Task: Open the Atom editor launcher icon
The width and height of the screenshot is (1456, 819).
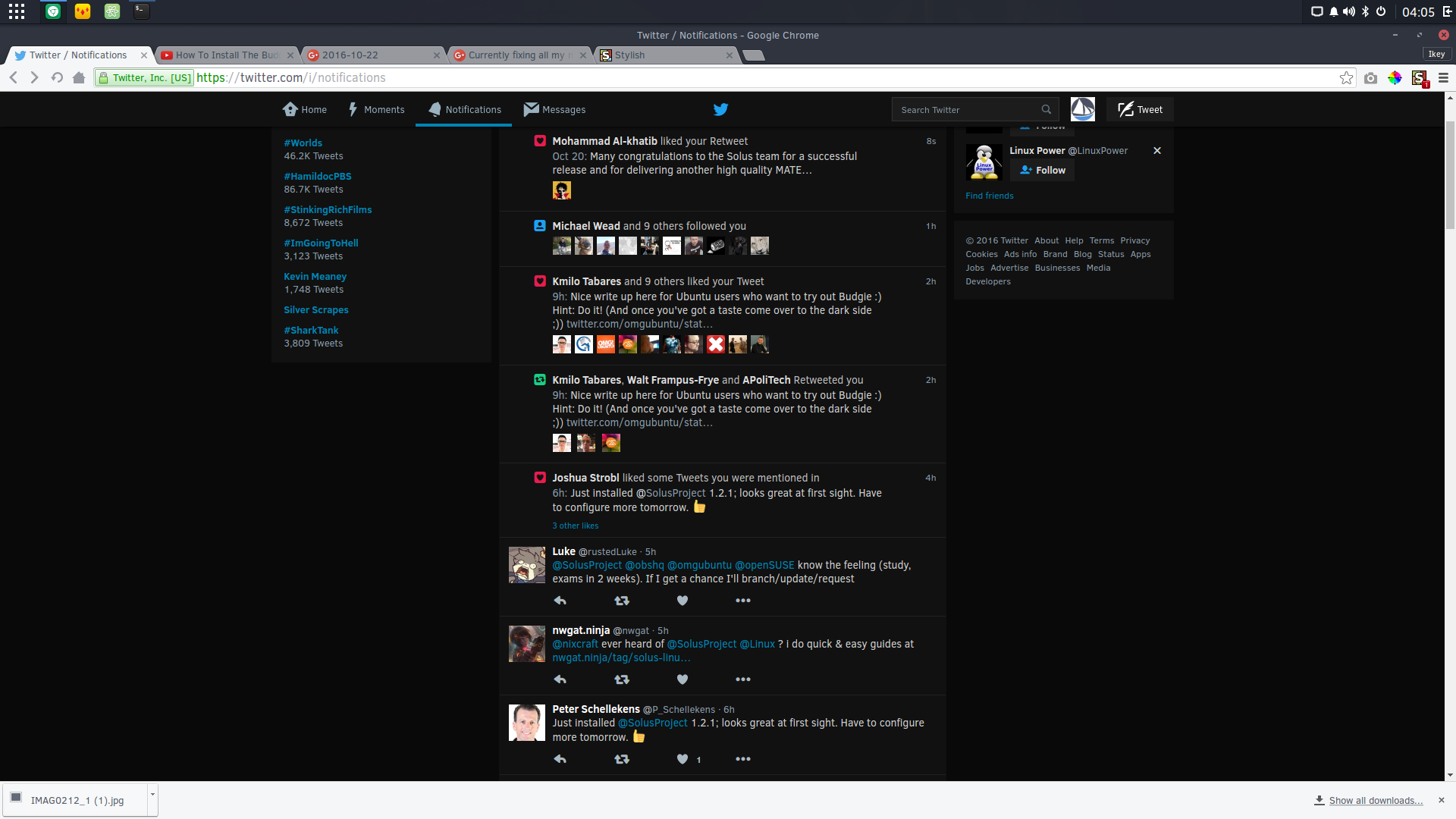Action: click(x=112, y=11)
